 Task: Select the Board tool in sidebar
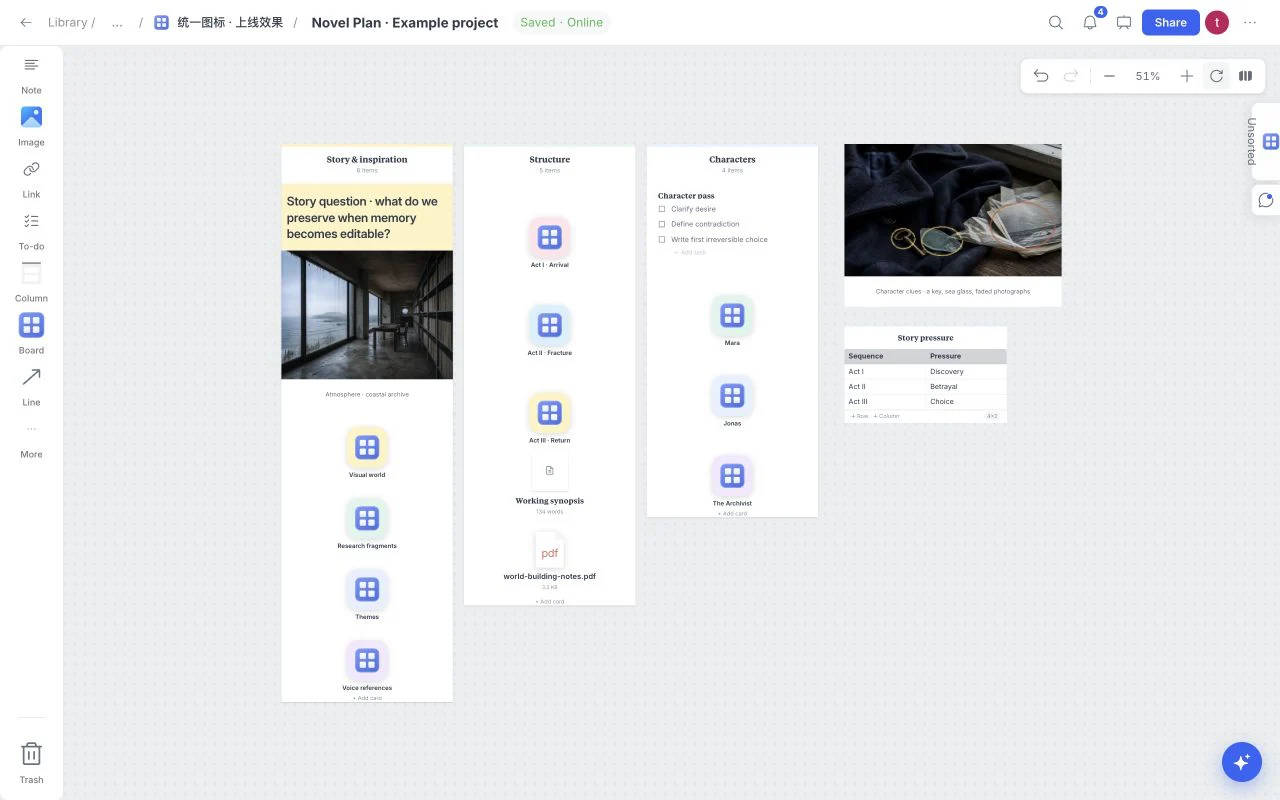click(31, 335)
